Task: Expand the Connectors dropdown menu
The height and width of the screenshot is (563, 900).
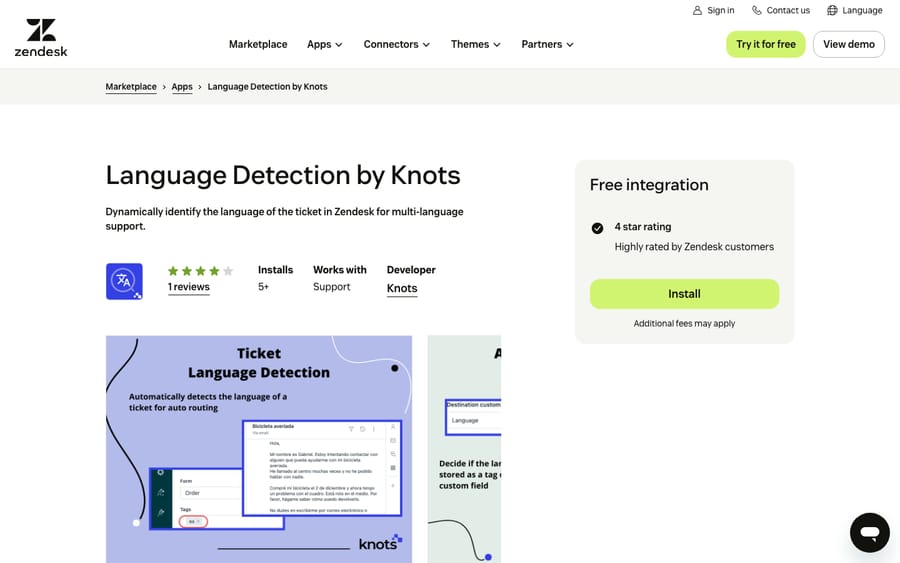Action: 396,44
